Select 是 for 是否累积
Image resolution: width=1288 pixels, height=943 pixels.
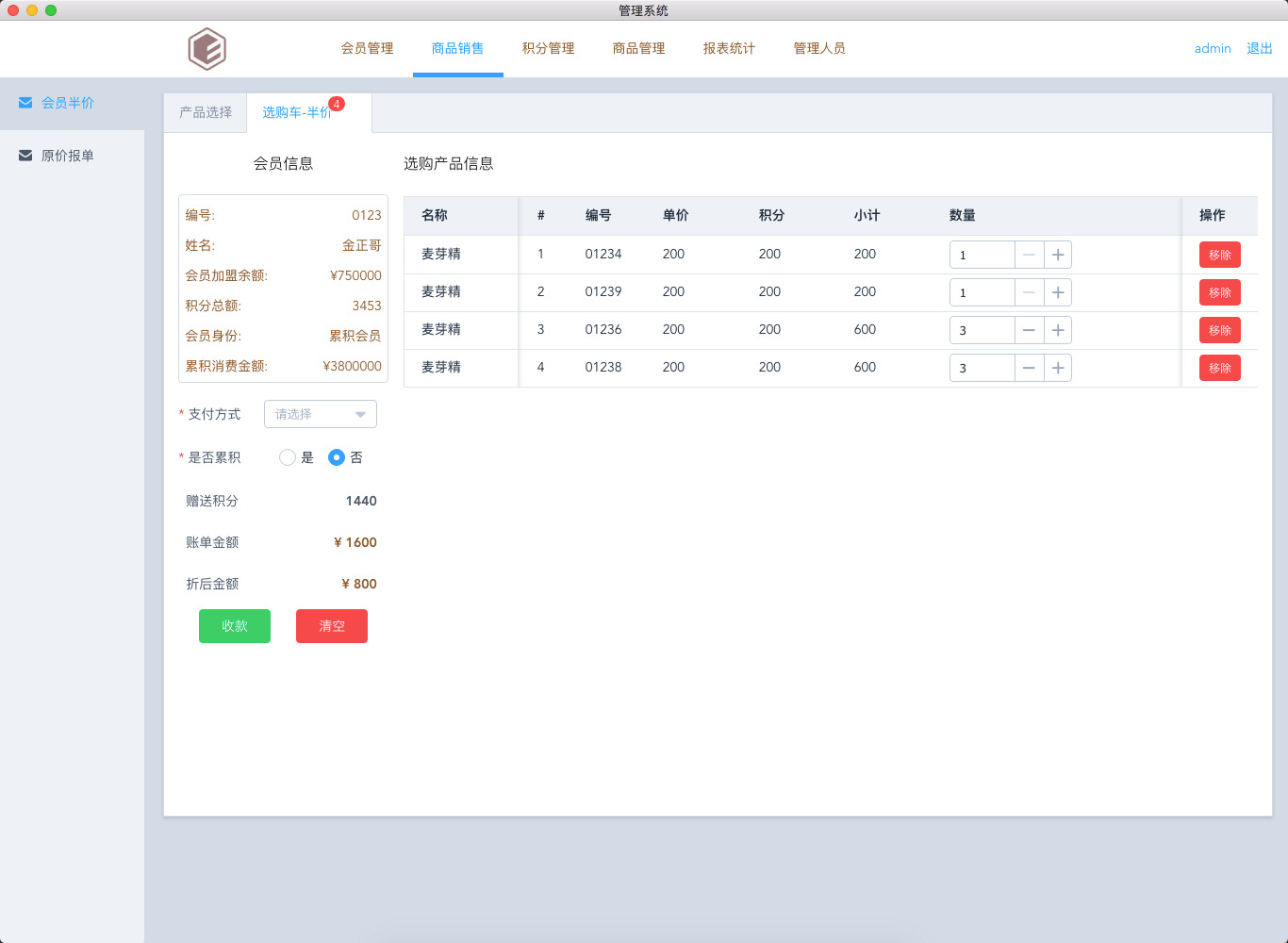point(288,457)
